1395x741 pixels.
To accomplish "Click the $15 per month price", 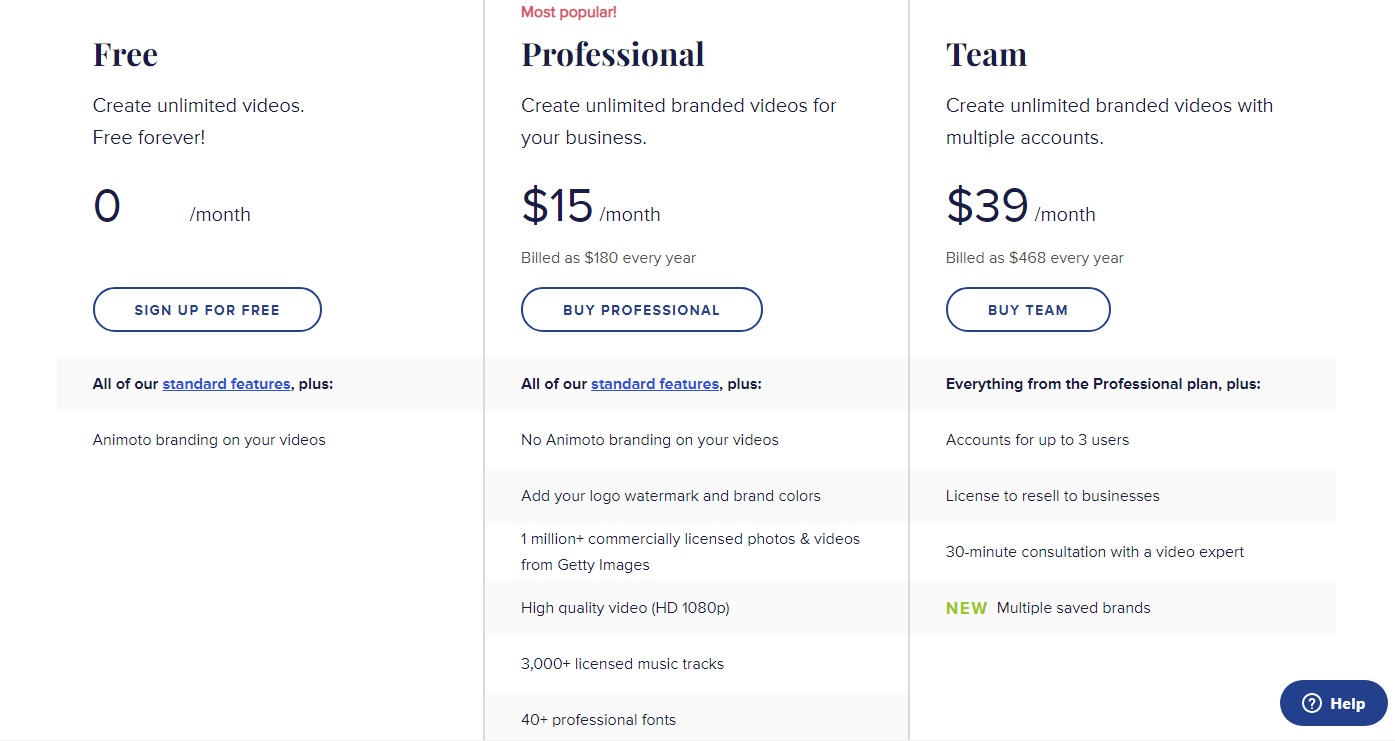I will (x=590, y=206).
